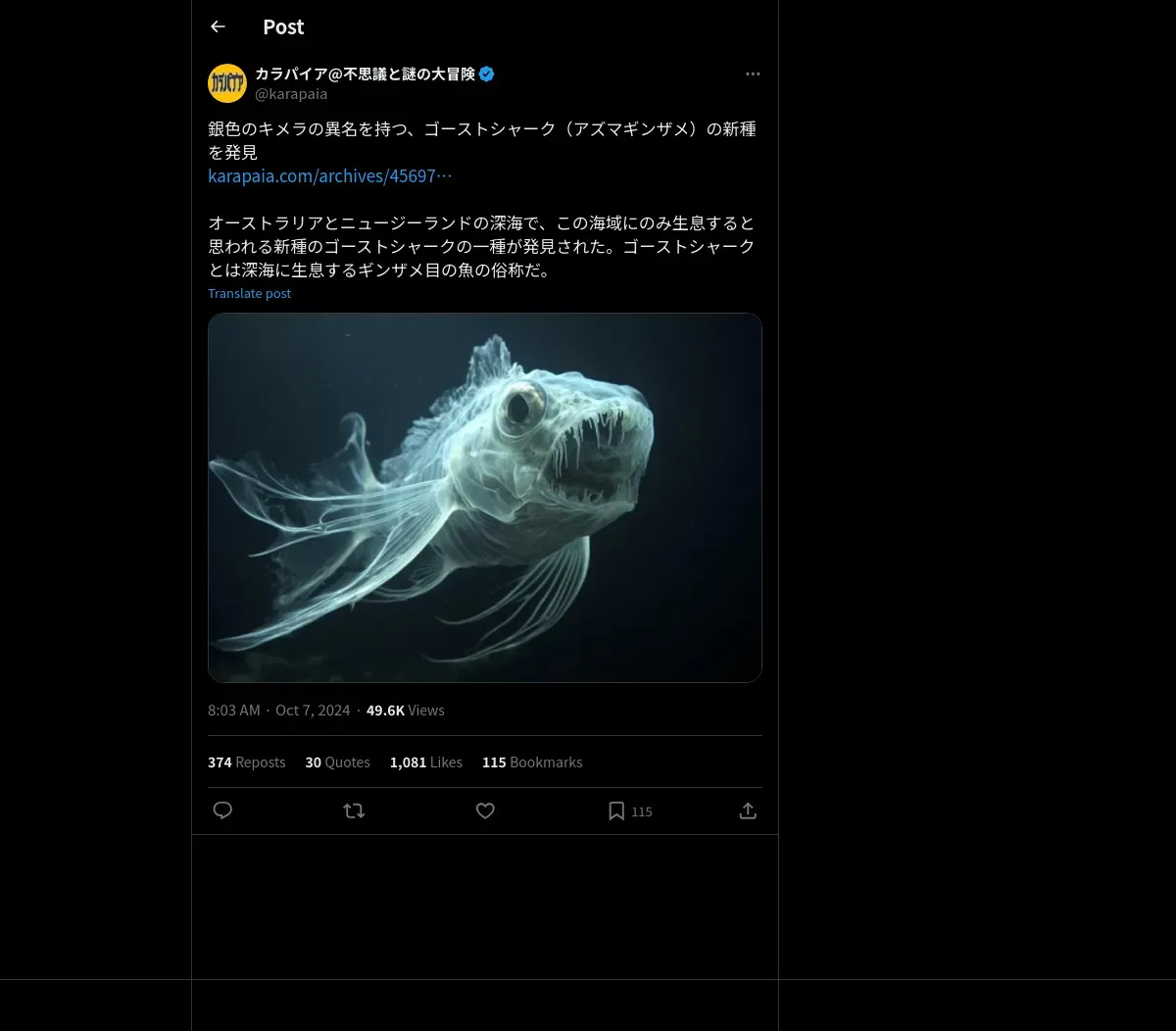Open the three-dot more options menu
The width and height of the screenshot is (1176, 1031).
tap(753, 74)
